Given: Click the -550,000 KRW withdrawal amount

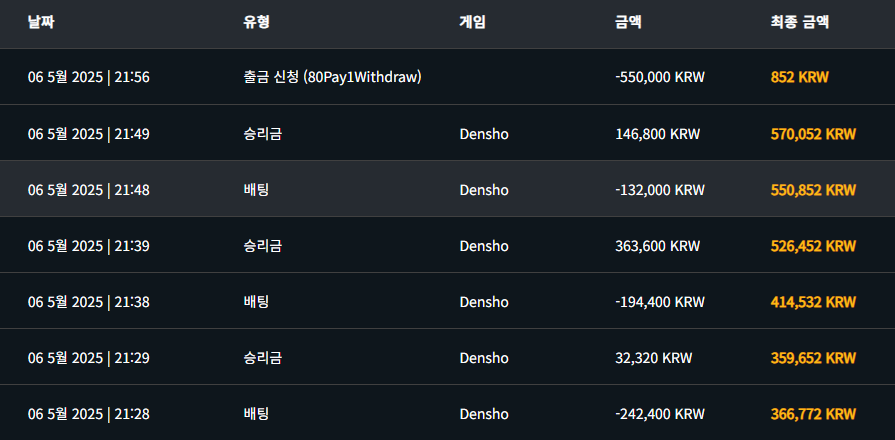Looking at the screenshot, I should 660,77.
